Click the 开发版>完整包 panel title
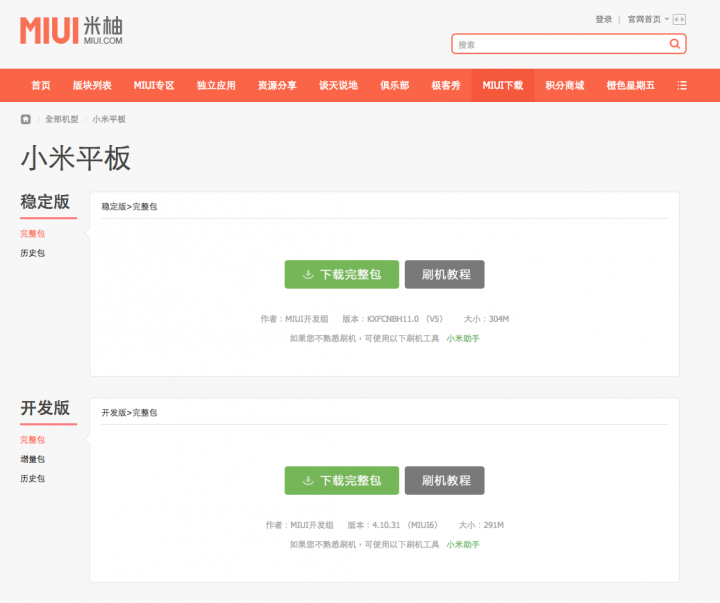This screenshot has height=603, width=720. 129,413
